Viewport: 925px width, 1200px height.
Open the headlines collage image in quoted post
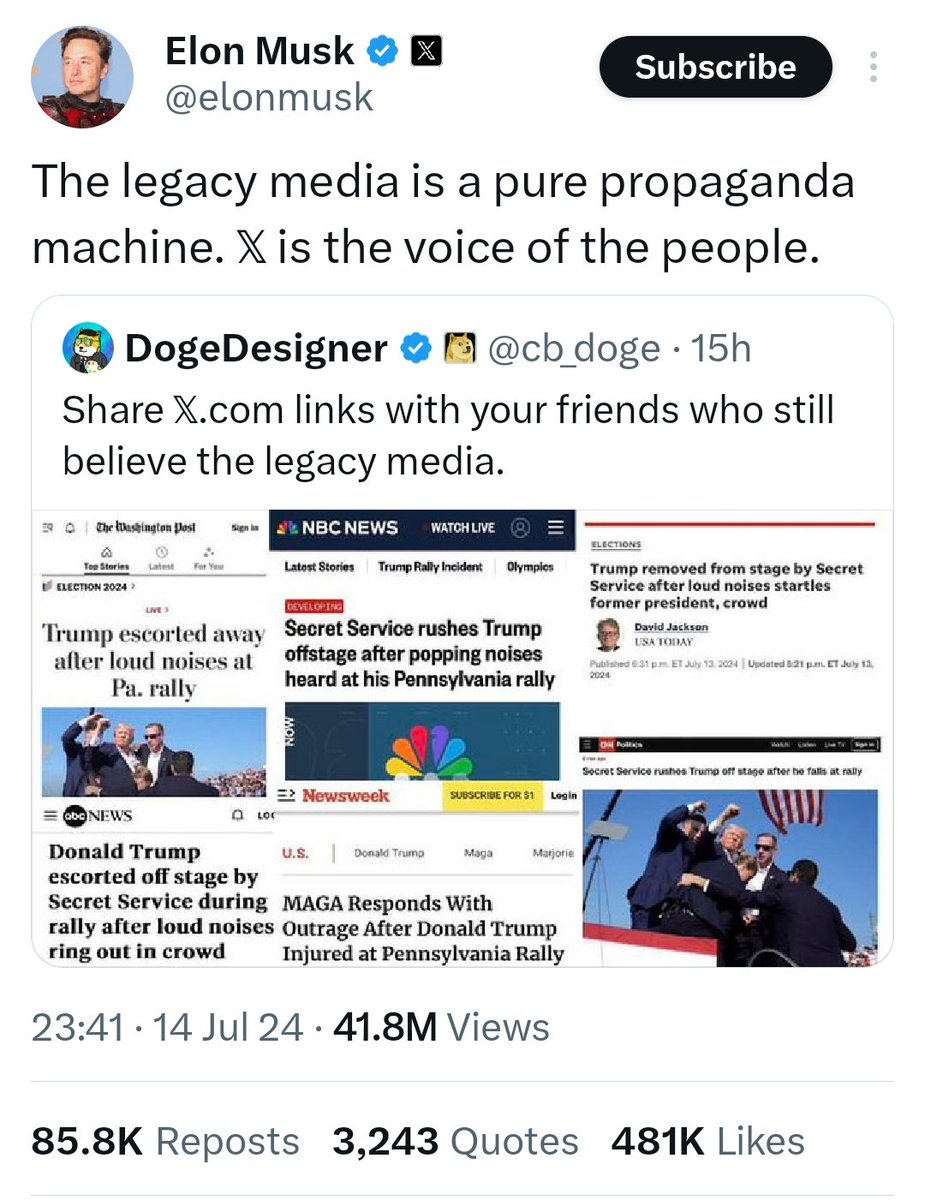(x=462, y=735)
